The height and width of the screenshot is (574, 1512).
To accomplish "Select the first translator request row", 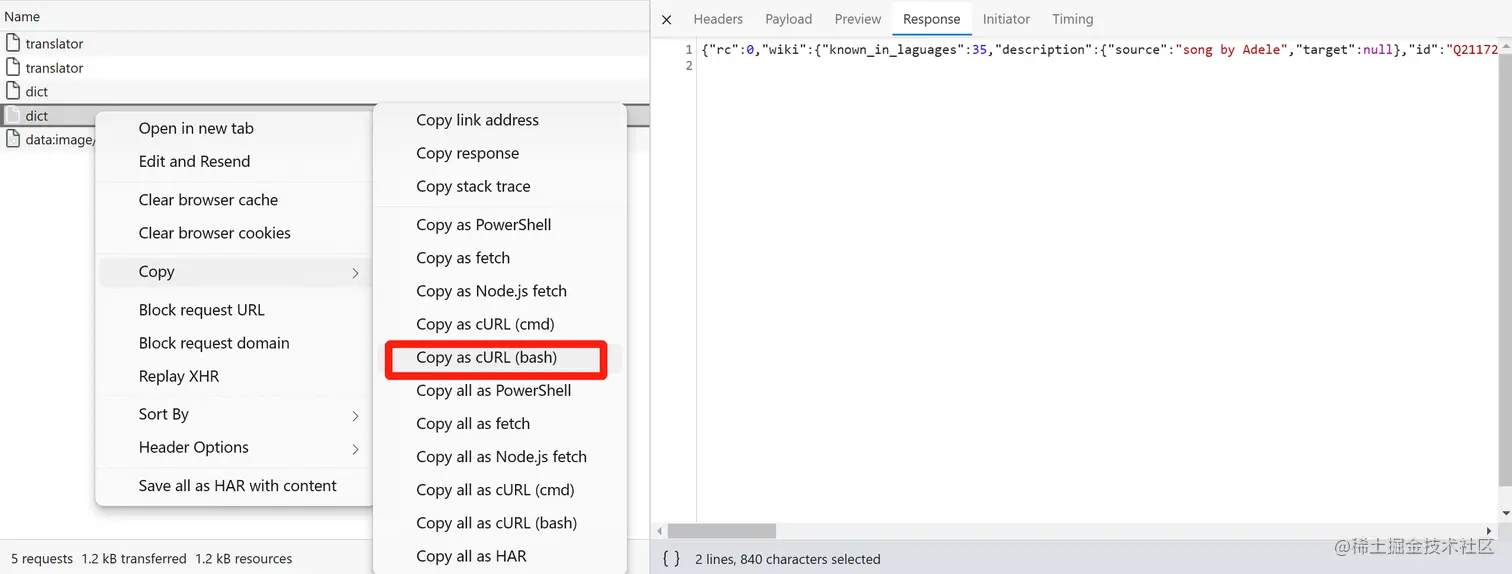I will 324,43.
